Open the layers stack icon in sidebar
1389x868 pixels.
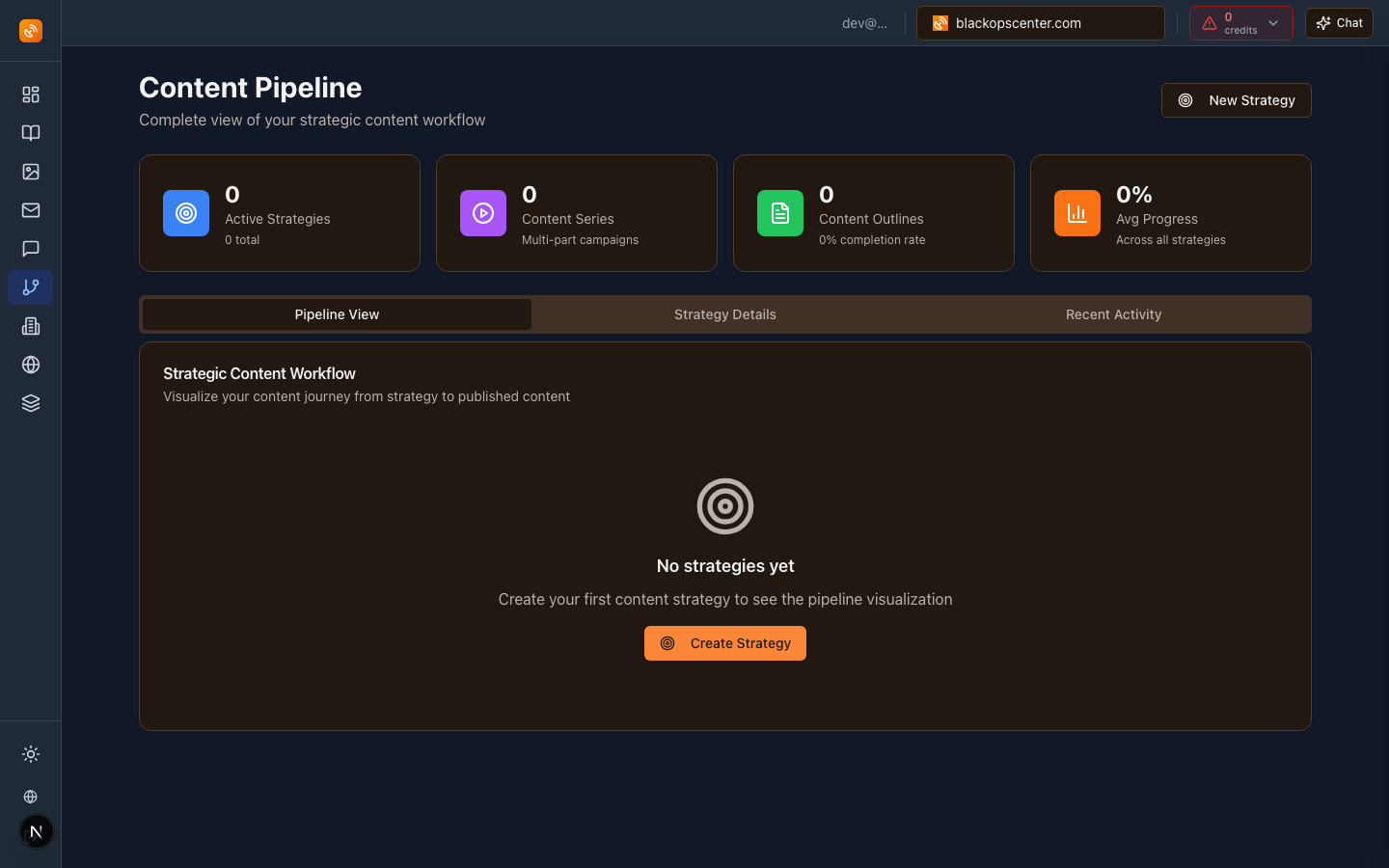[30, 403]
